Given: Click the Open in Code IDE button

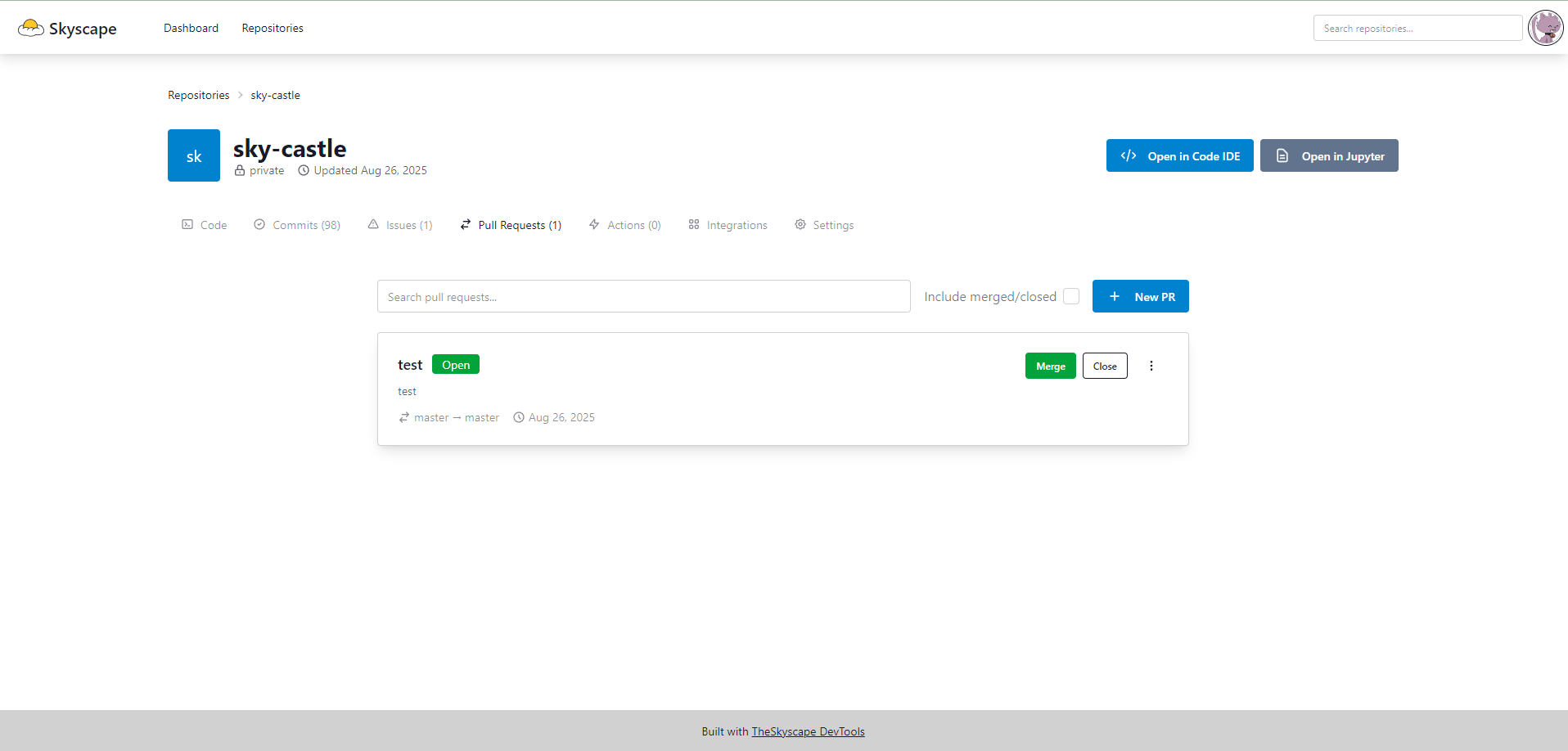Looking at the screenshot, I should point(1180,155).
